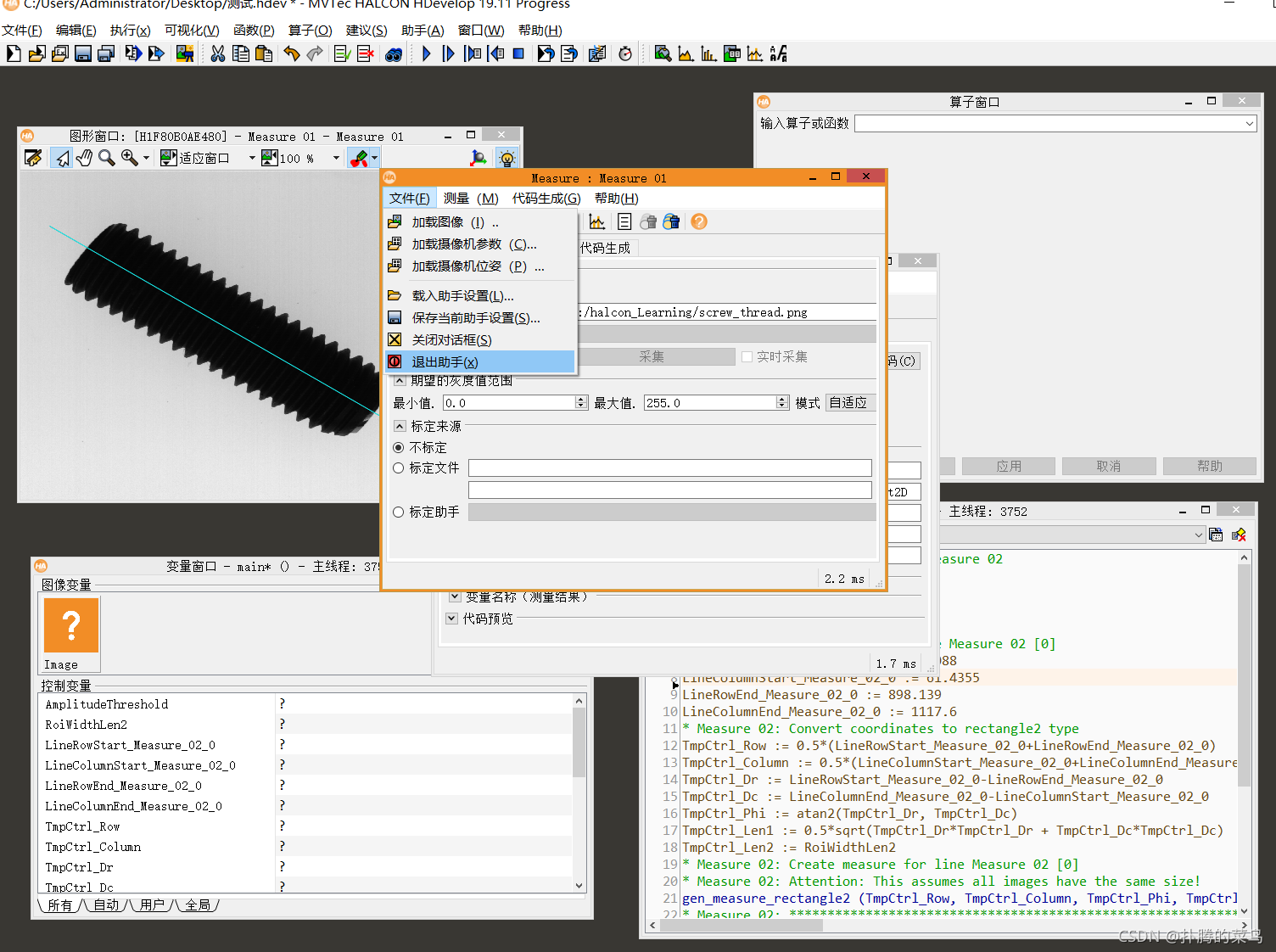Open the 适应窗口 dropdown arrow
Viewport: 1276px width, 952px height.
252,158
